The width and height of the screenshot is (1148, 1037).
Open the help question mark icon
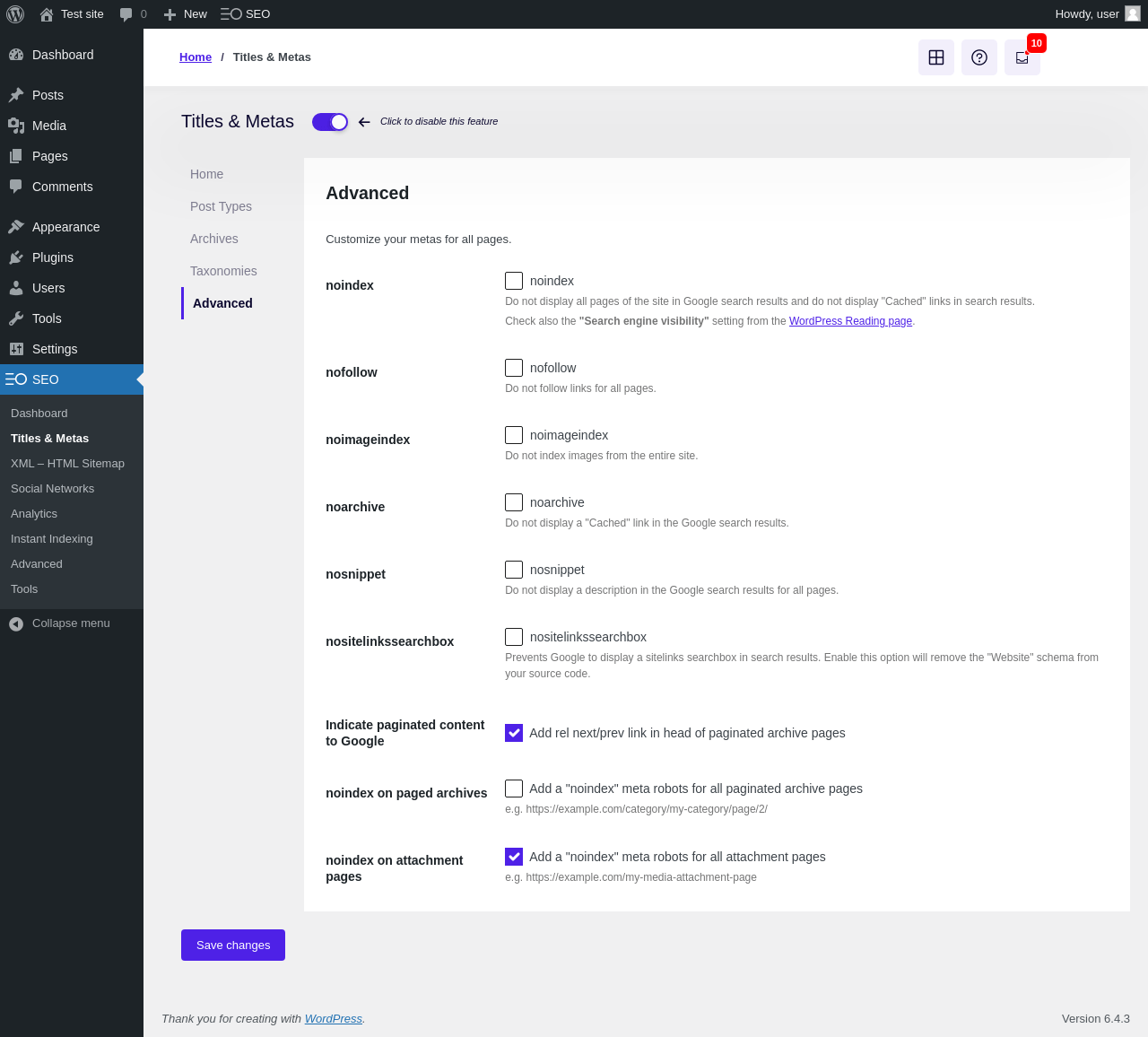[x=979, y=57]
